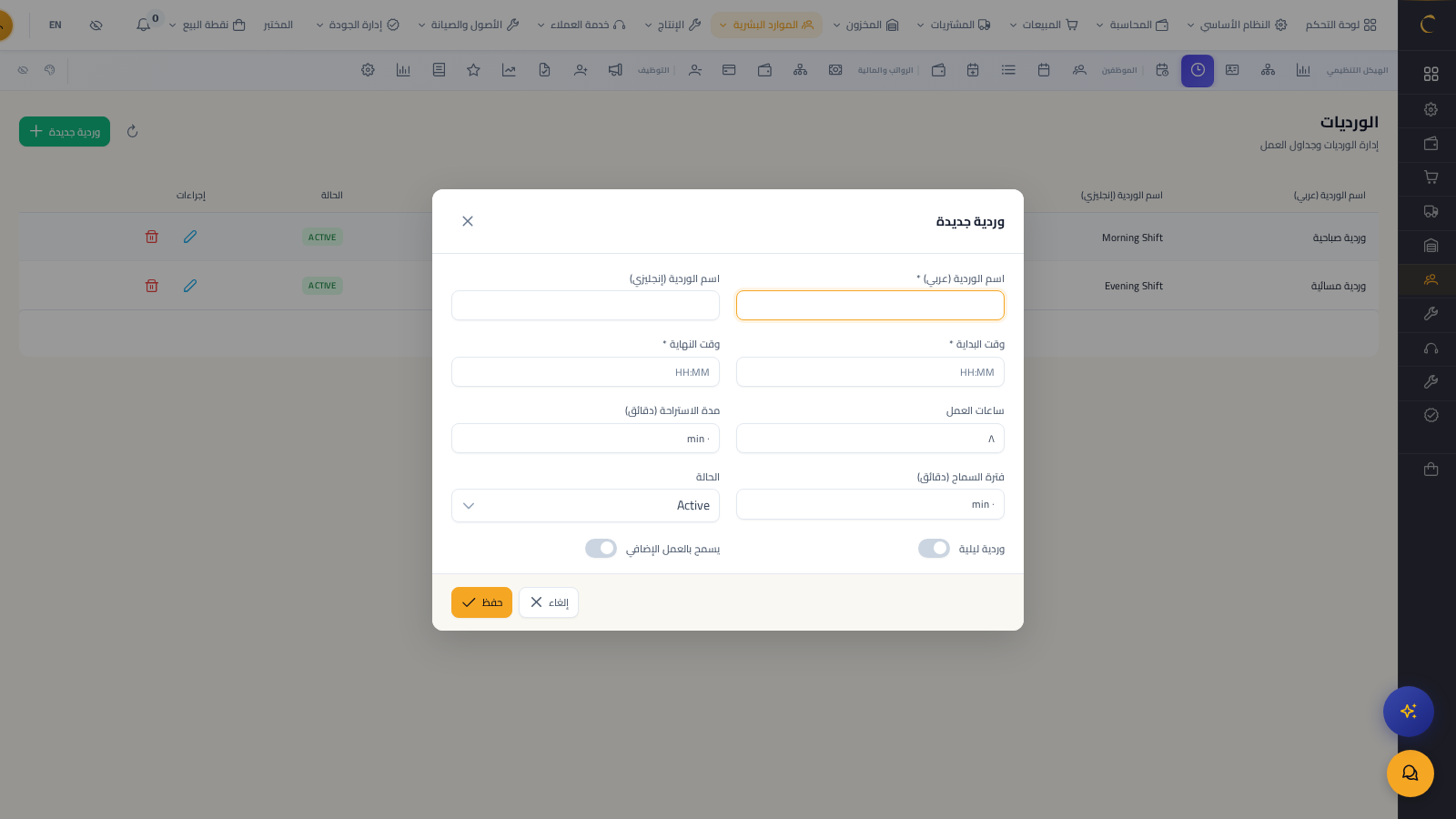Click the notifications bell icon

(143, 25)
